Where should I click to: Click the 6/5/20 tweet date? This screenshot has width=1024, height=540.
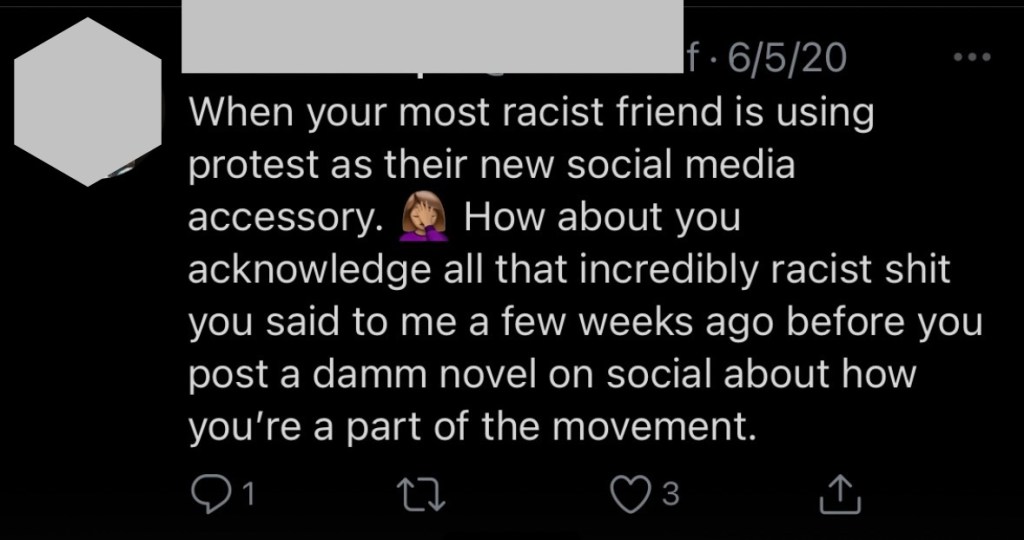(787, 60)
